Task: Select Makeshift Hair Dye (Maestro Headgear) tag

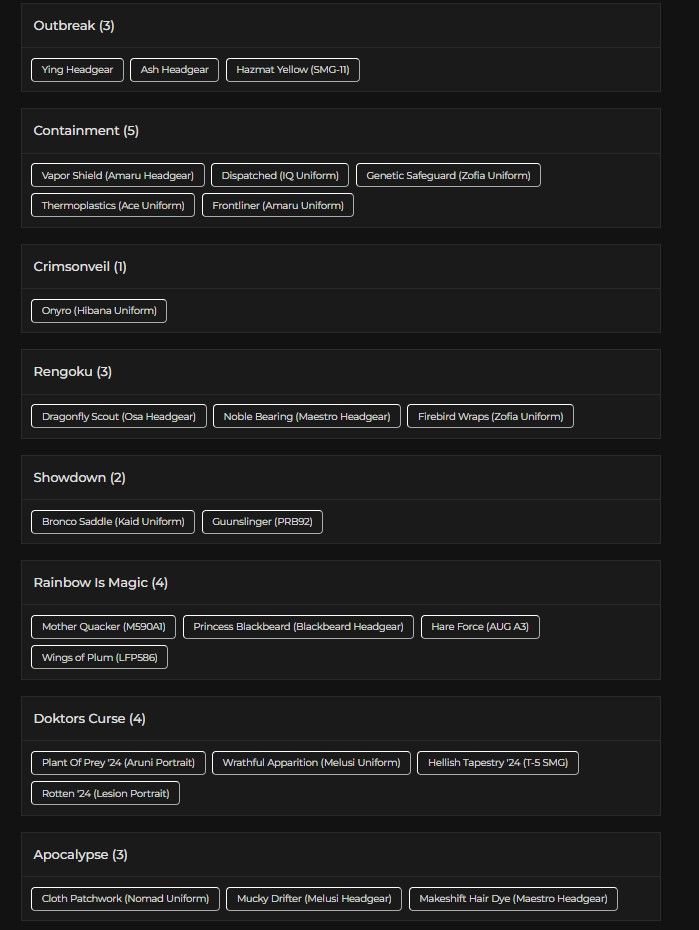Action: pyautogui.click(x=513, y=899)
